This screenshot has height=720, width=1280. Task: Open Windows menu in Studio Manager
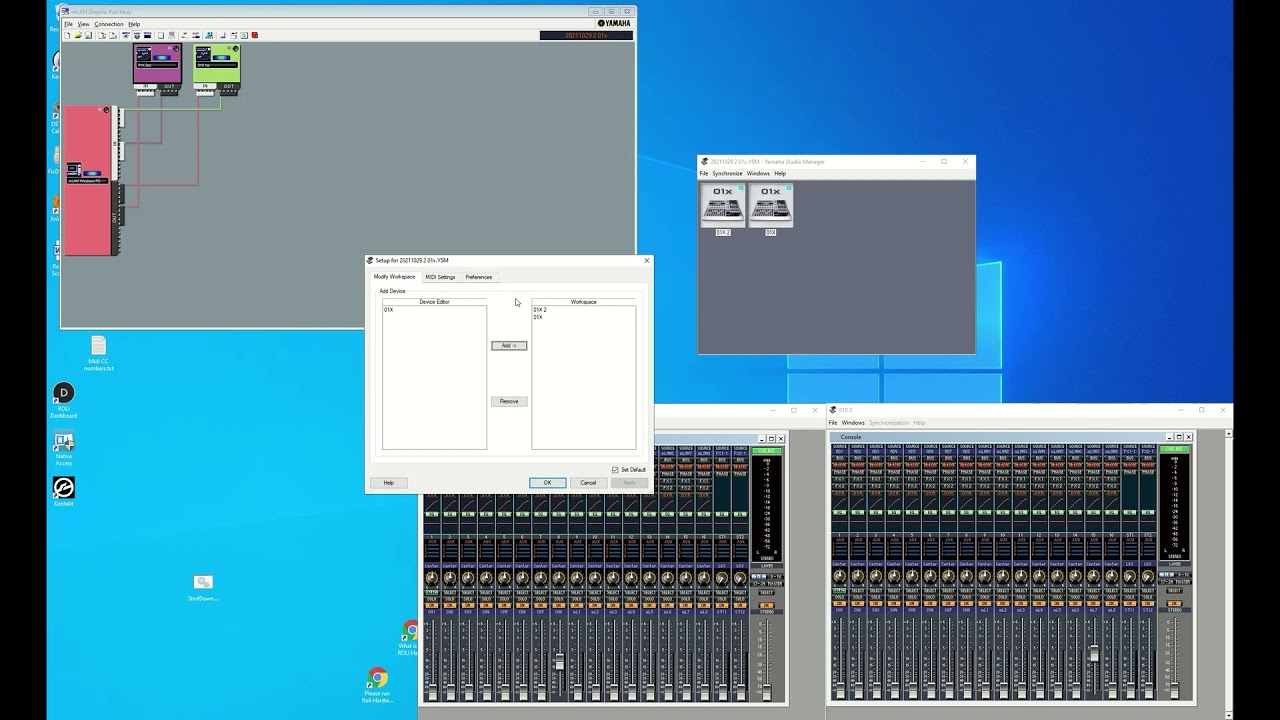[758, 173]
